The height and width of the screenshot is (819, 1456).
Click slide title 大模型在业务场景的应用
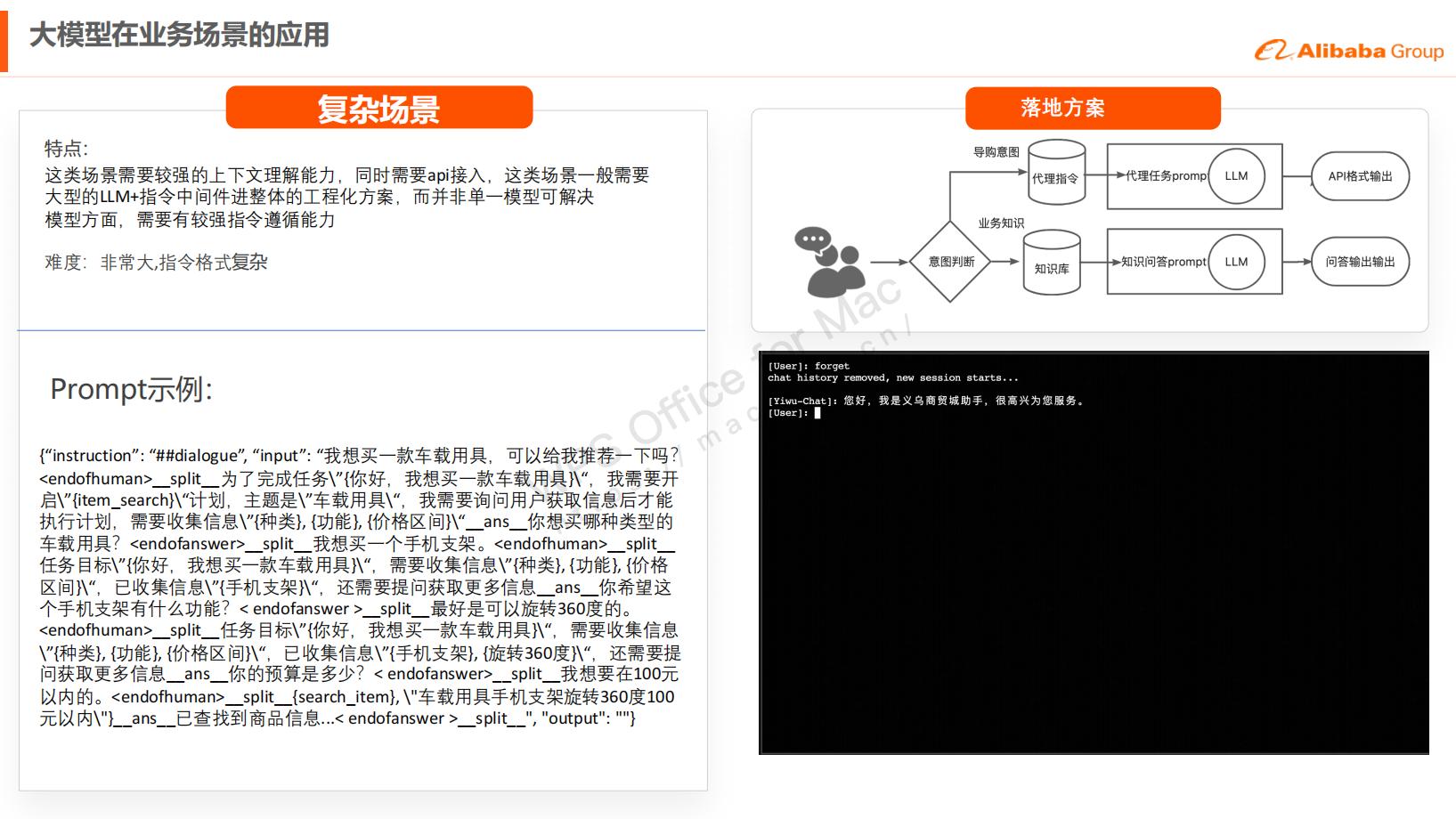pos(180,35)
